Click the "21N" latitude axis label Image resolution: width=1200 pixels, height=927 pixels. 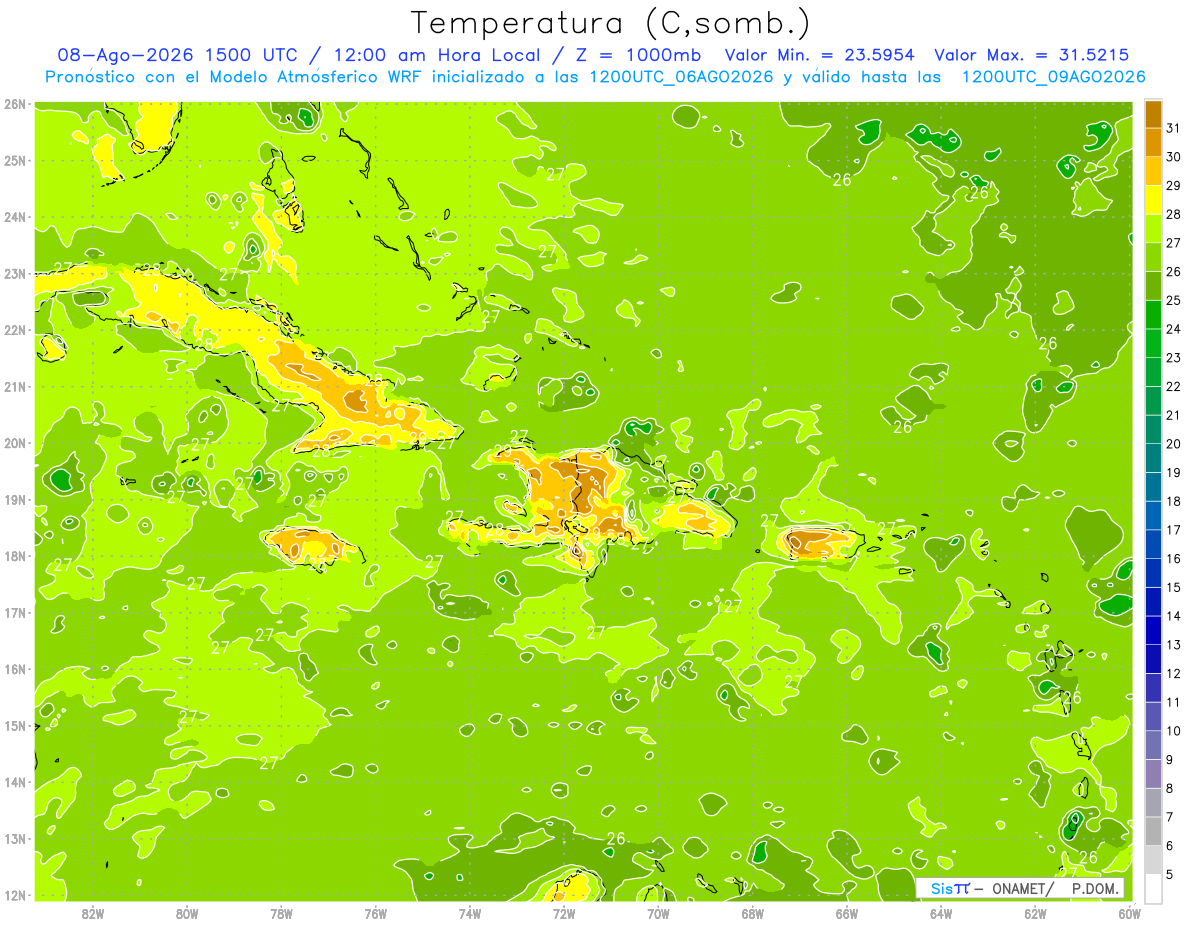coord(15,387)
